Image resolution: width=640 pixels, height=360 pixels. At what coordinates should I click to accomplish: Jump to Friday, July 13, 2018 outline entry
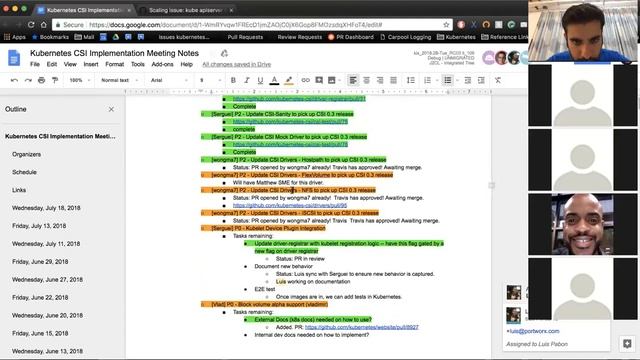[x=39, y=226]
